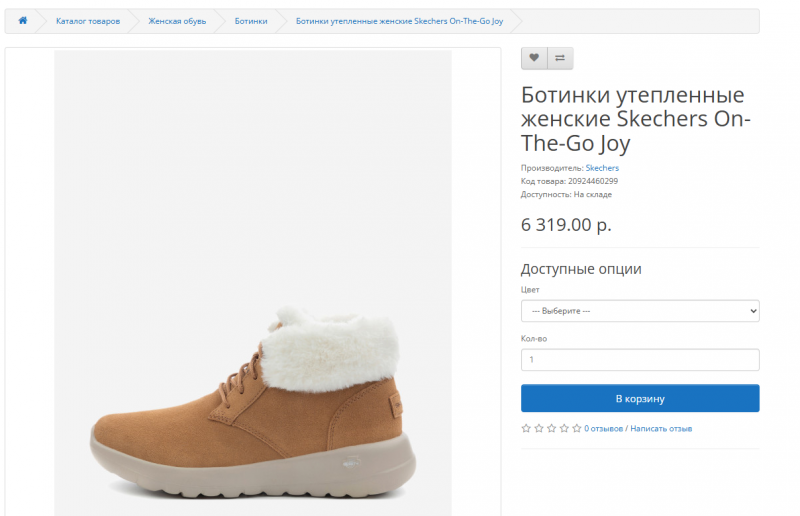This screenshot has width=800, height=516.
Task: Click the compare arrows icon
Action: pyautogui.click(x=560, y=58)
